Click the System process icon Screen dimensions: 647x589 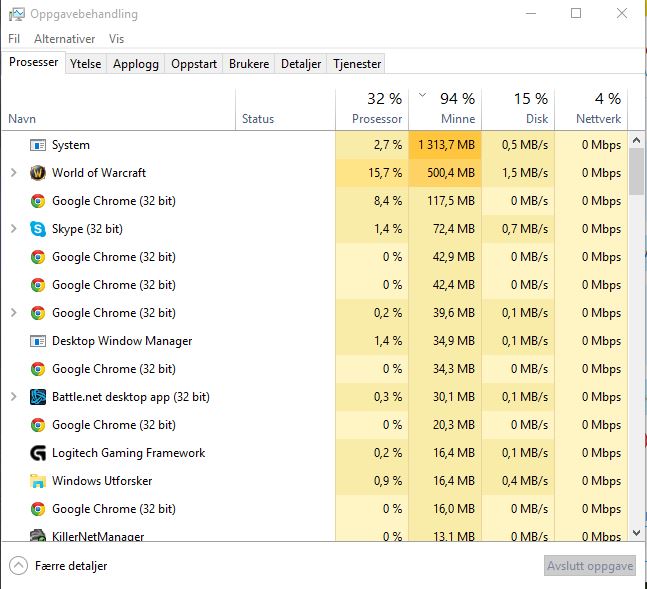tap(38, 145)
